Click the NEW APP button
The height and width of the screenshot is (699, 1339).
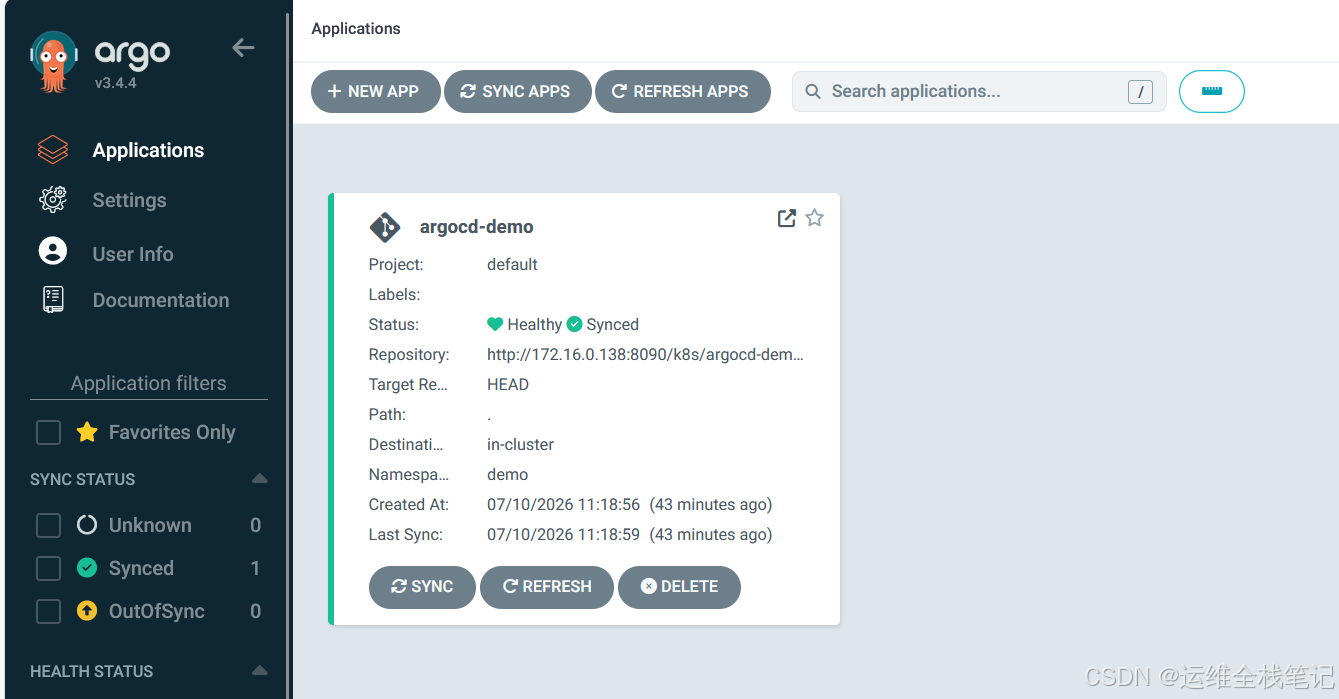(x=375, y=91)
